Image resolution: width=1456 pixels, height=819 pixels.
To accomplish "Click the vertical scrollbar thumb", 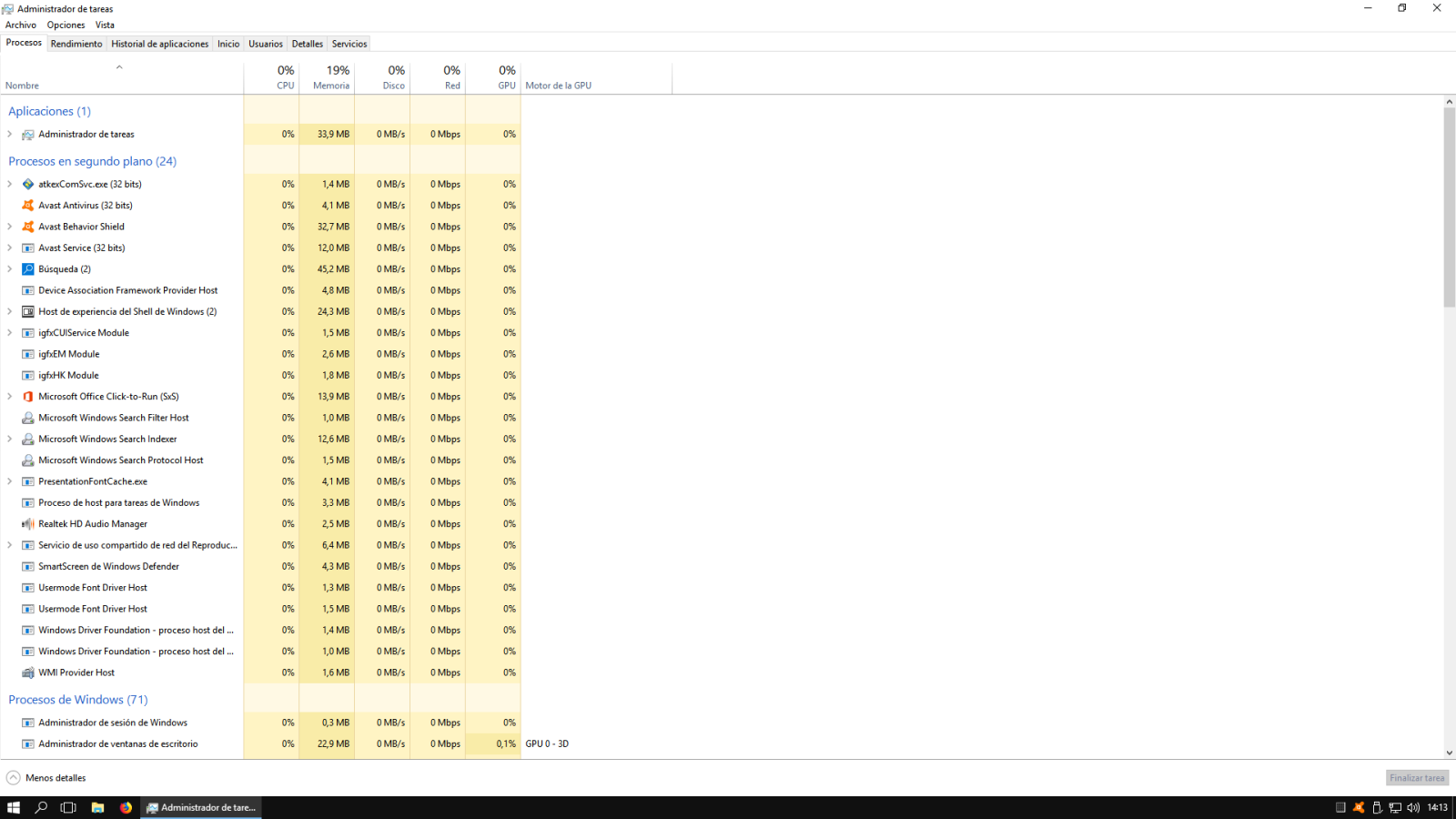I will 1449,207.
